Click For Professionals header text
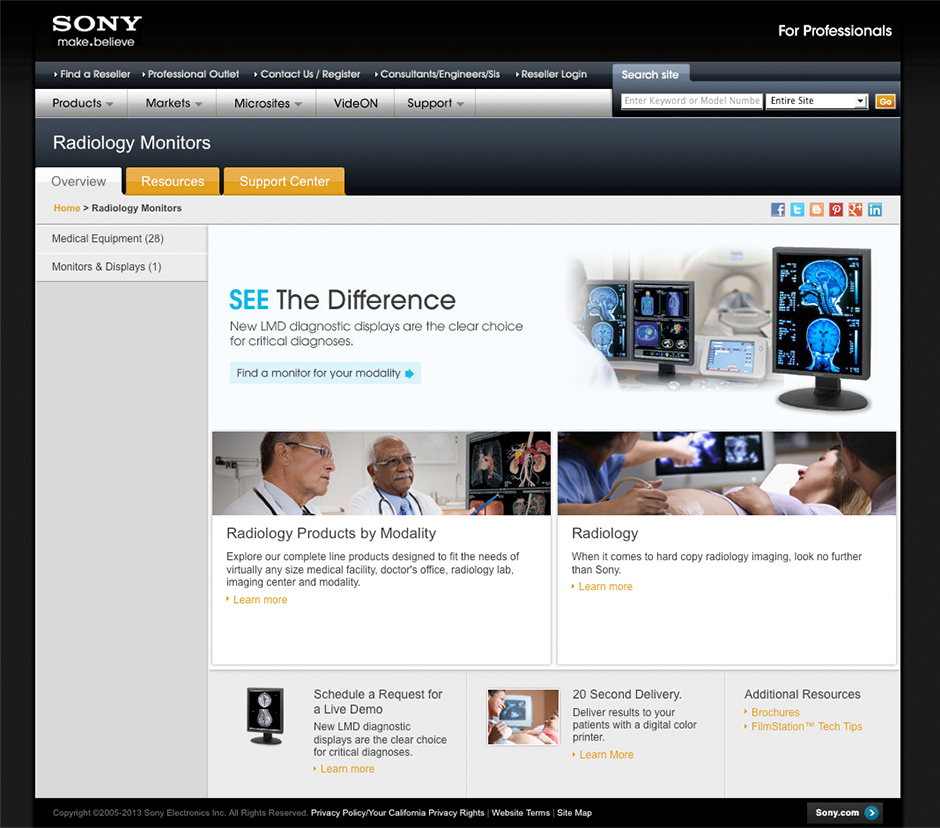The image size is (940, 828). click(x=834, y=31)
